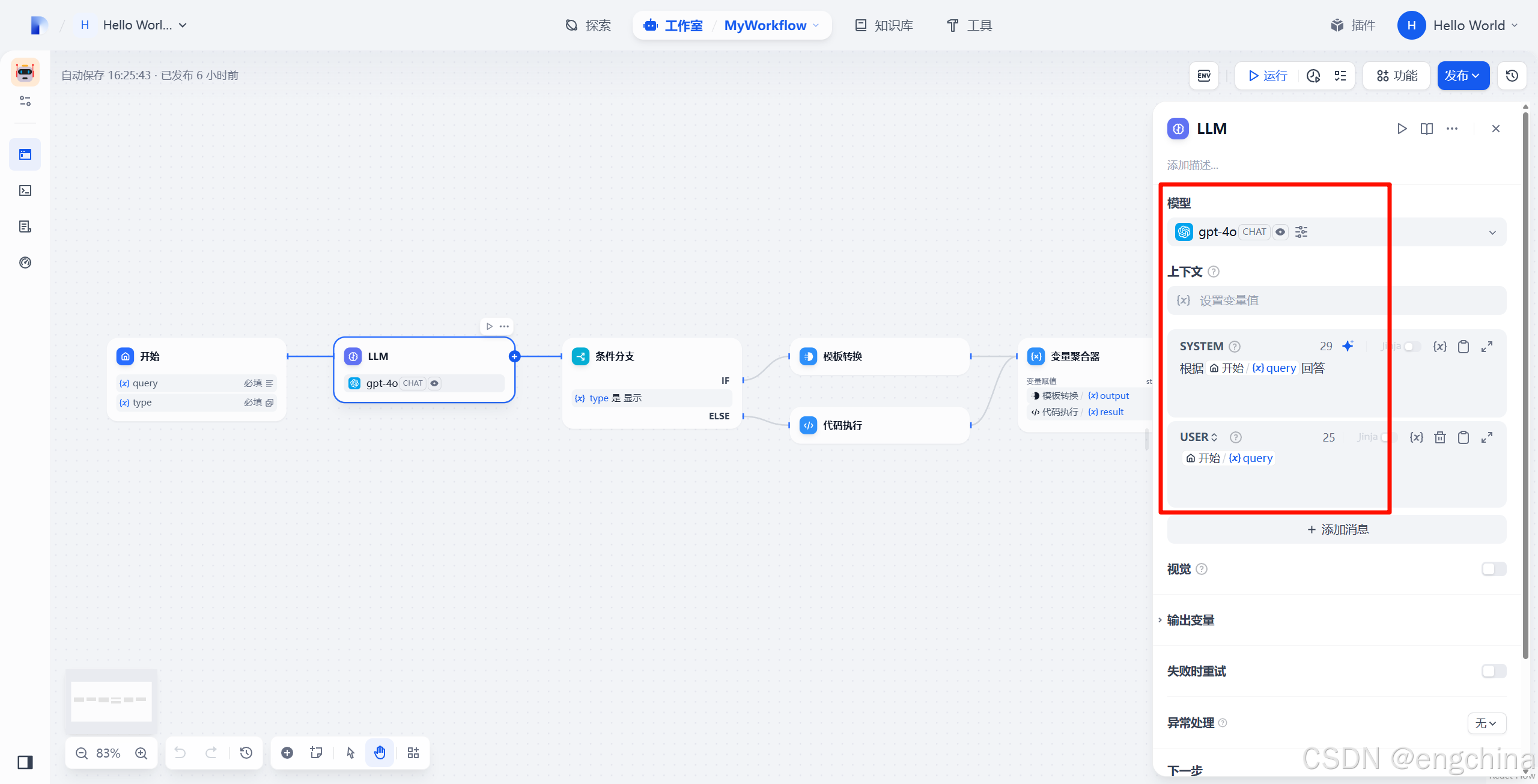Go to the 知识库 tab

point(884,25)
